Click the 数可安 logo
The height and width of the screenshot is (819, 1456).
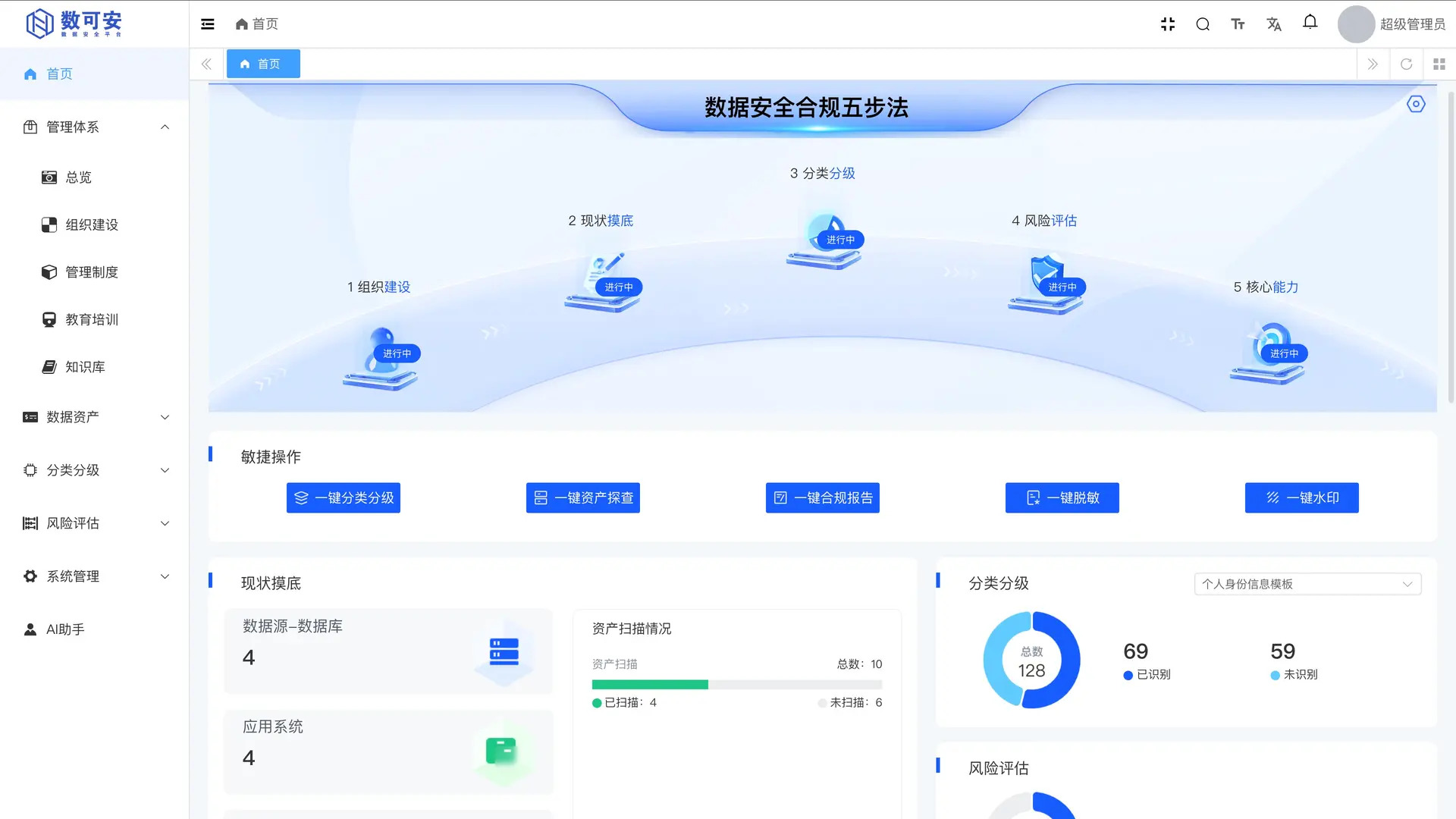[x=74, y=24]
